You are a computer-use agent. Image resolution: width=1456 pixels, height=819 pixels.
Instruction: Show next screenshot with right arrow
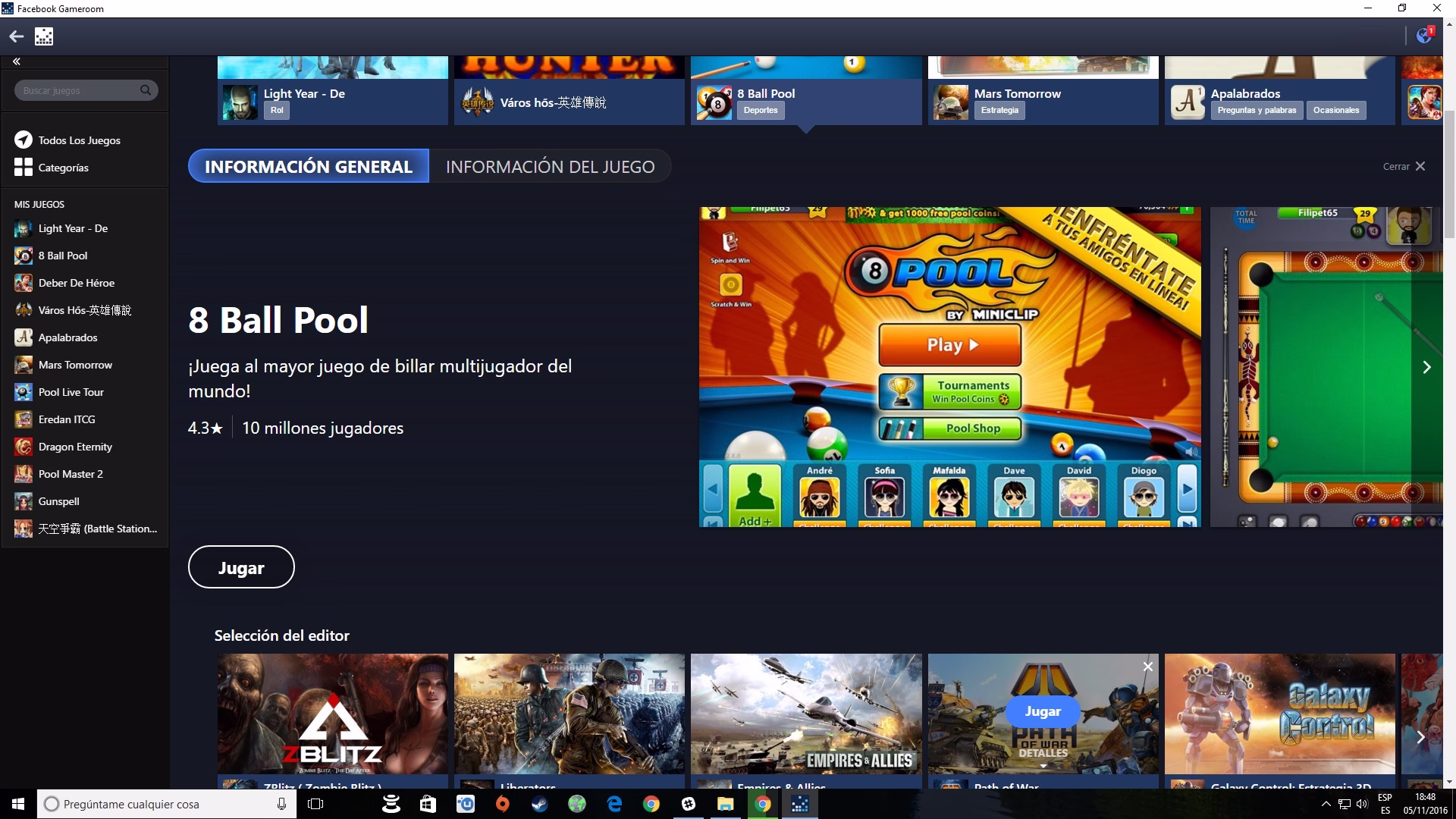pos(1426,367)
